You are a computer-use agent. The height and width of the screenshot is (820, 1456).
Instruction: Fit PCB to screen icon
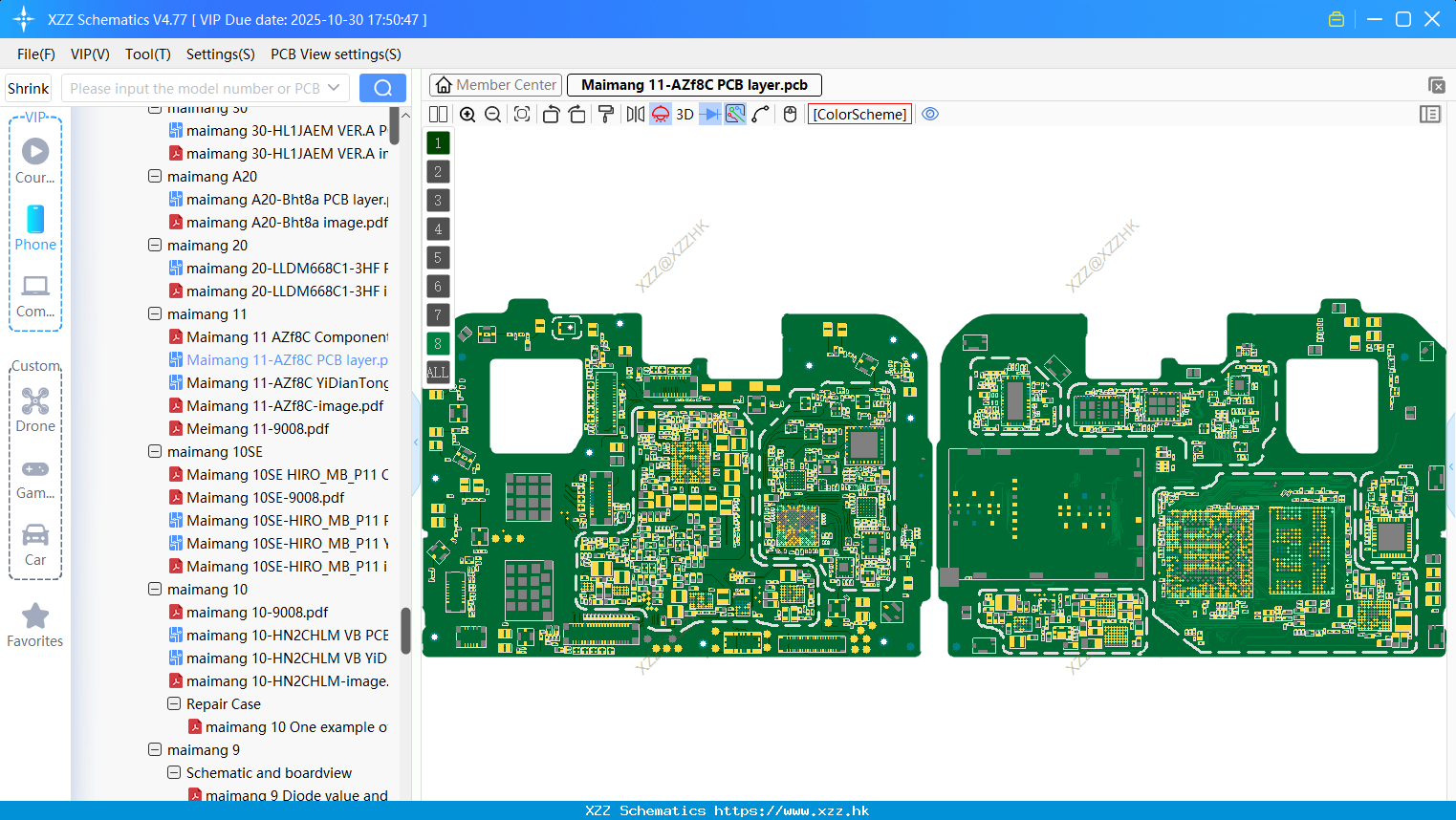(x=522, y=115)
